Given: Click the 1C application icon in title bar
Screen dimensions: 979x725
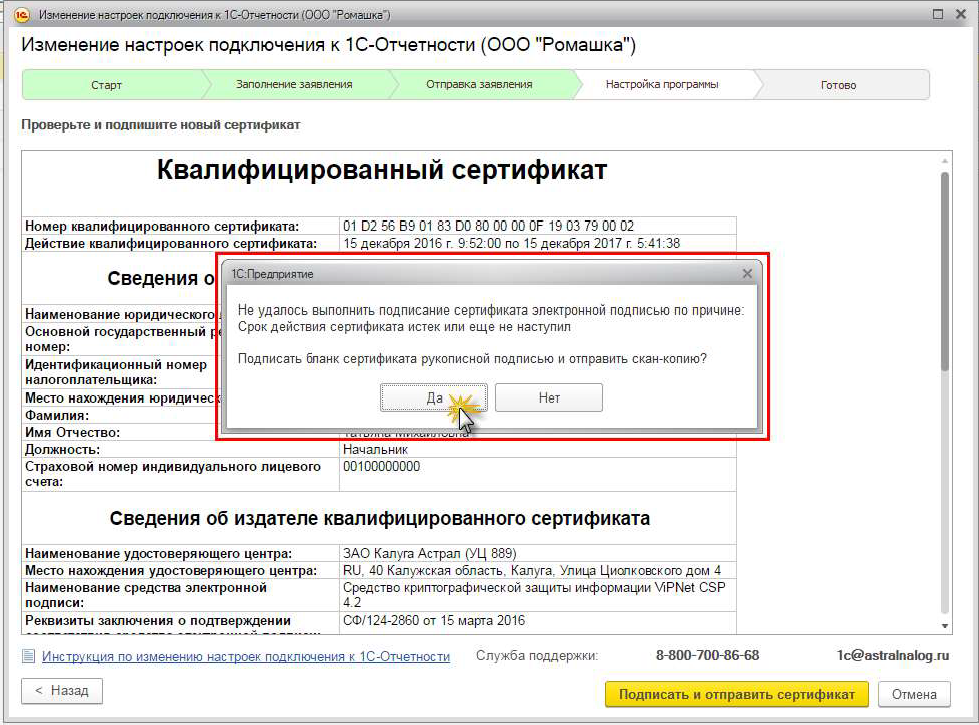Looking at the screenshot, I should click(16, 15).
